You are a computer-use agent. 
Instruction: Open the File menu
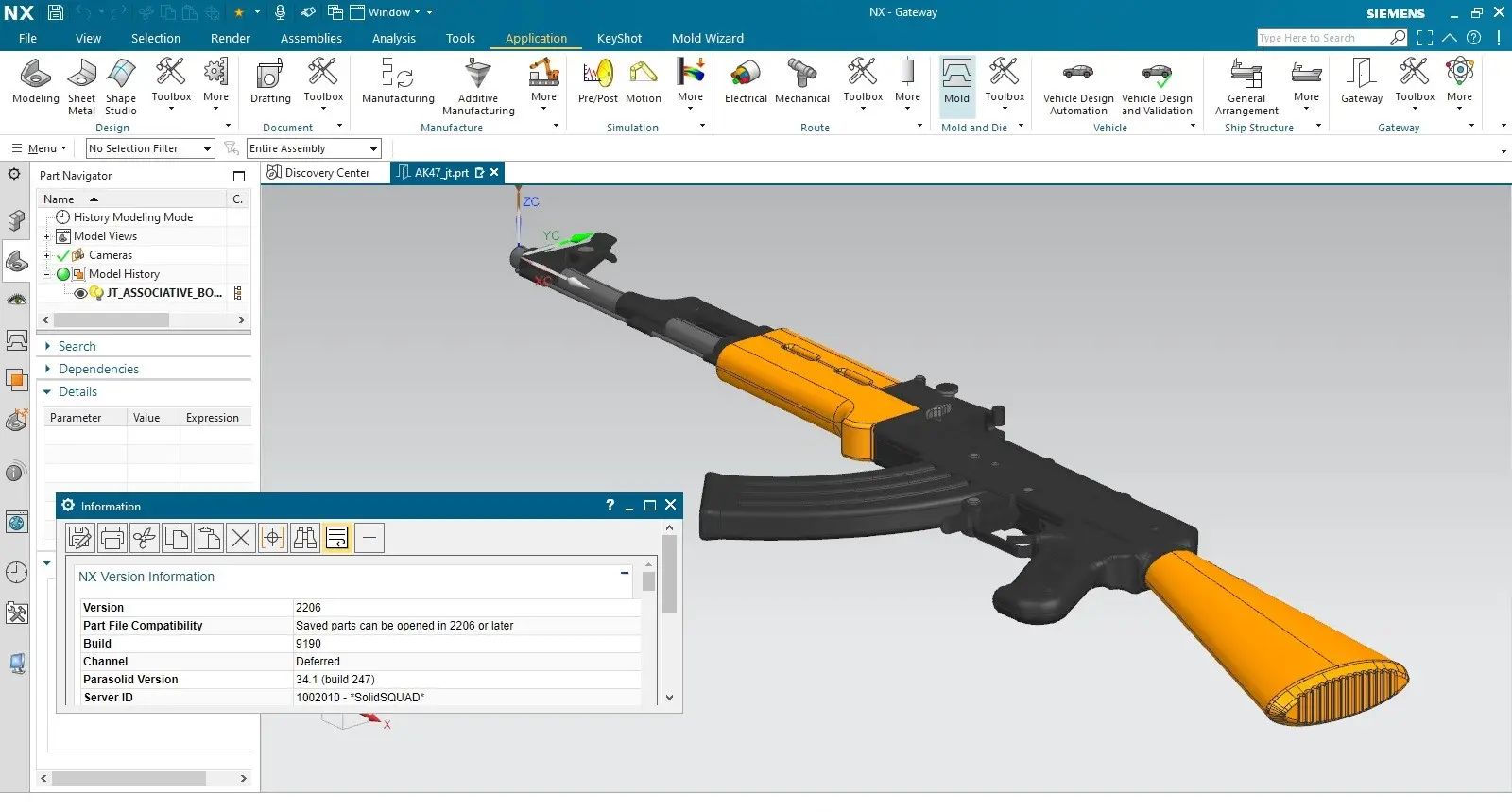click(27, 38)
